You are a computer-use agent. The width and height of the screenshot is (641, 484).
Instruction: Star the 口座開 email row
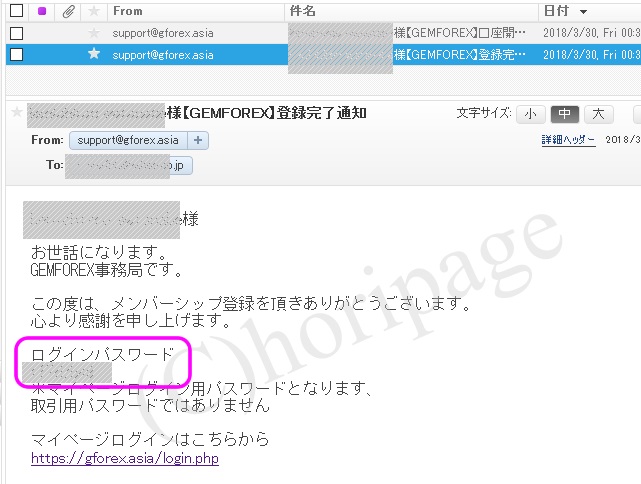pos(94,33)
